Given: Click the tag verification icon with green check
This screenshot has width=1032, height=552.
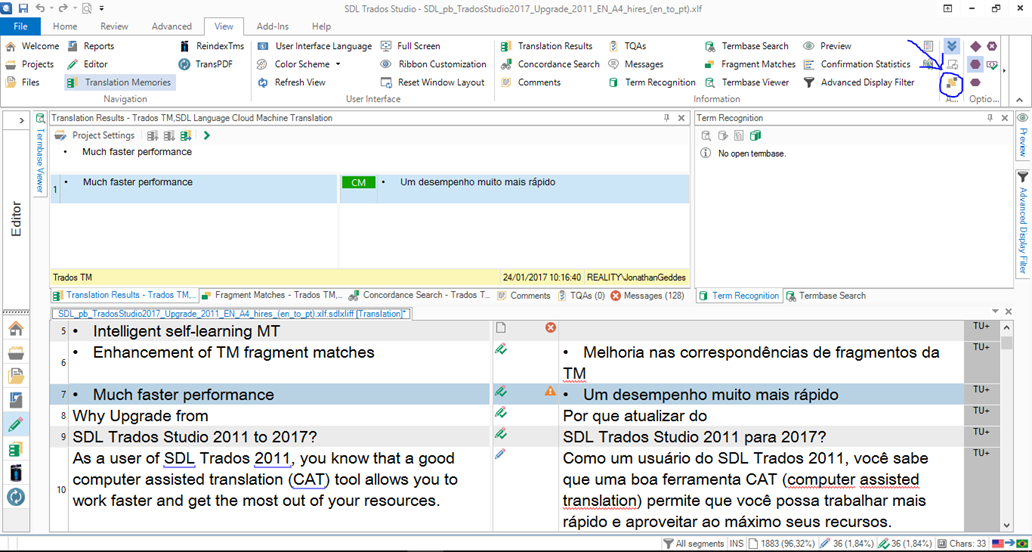Looking at the screenshot, I should point(992,64).
